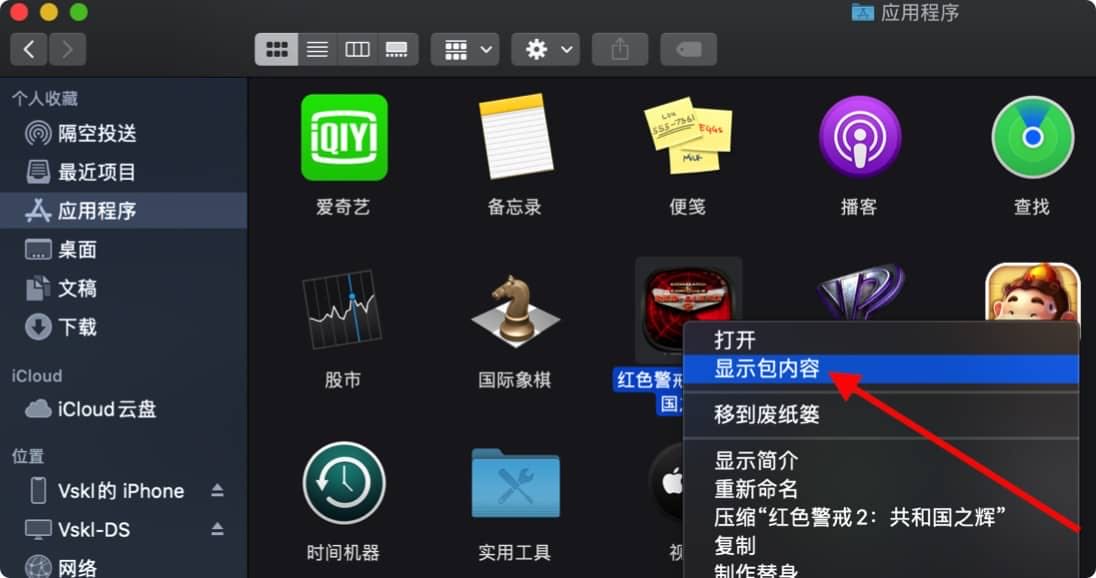
Task: Open the 实用工具 Utilities folder
Action: pyautogui.click(x=515, y=483)
